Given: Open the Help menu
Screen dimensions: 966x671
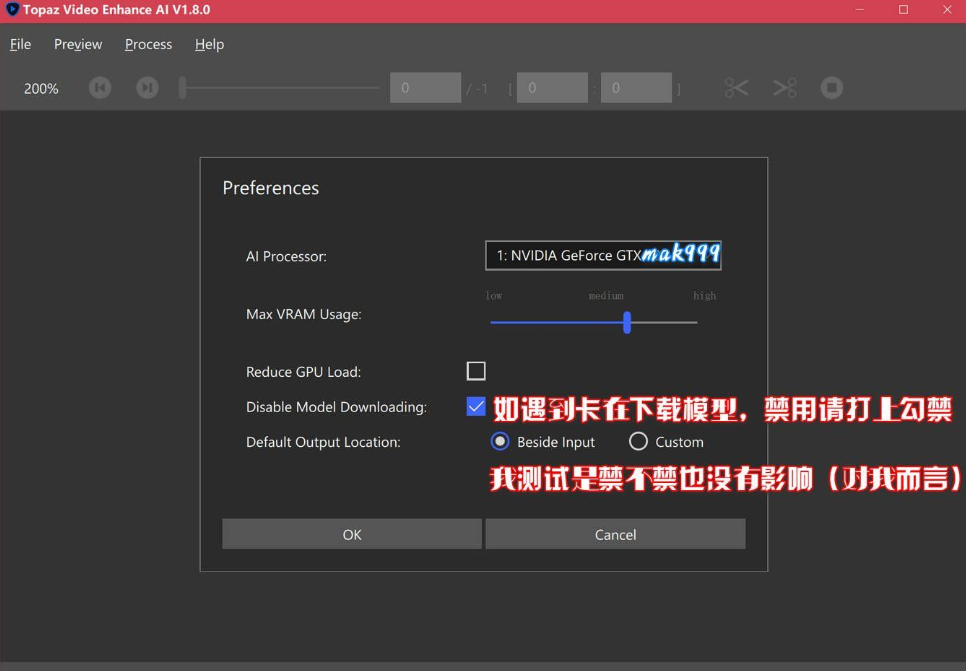Looking at the screenshot, I should pos(209,44).
